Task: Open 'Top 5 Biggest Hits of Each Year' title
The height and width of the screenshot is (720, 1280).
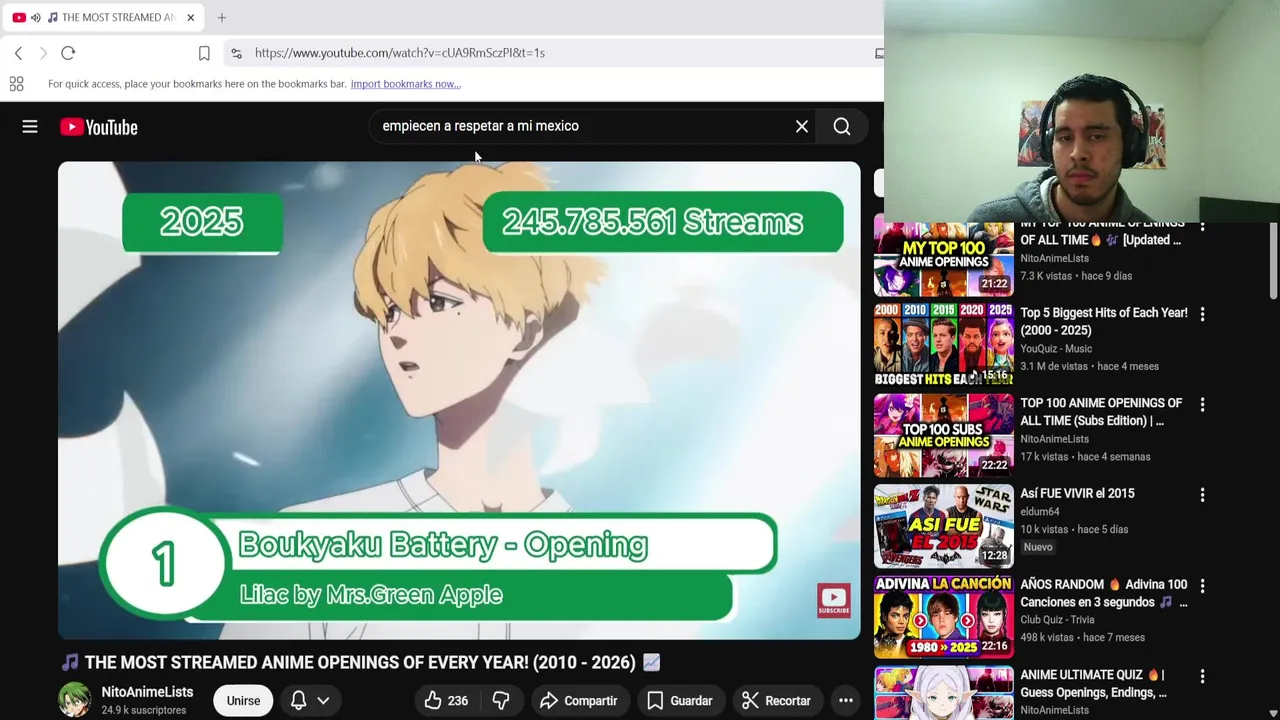Action: click(1104, 322)
